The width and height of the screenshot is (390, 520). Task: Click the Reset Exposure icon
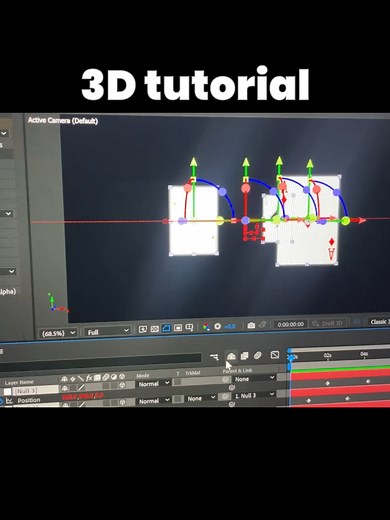click(218, 326)
